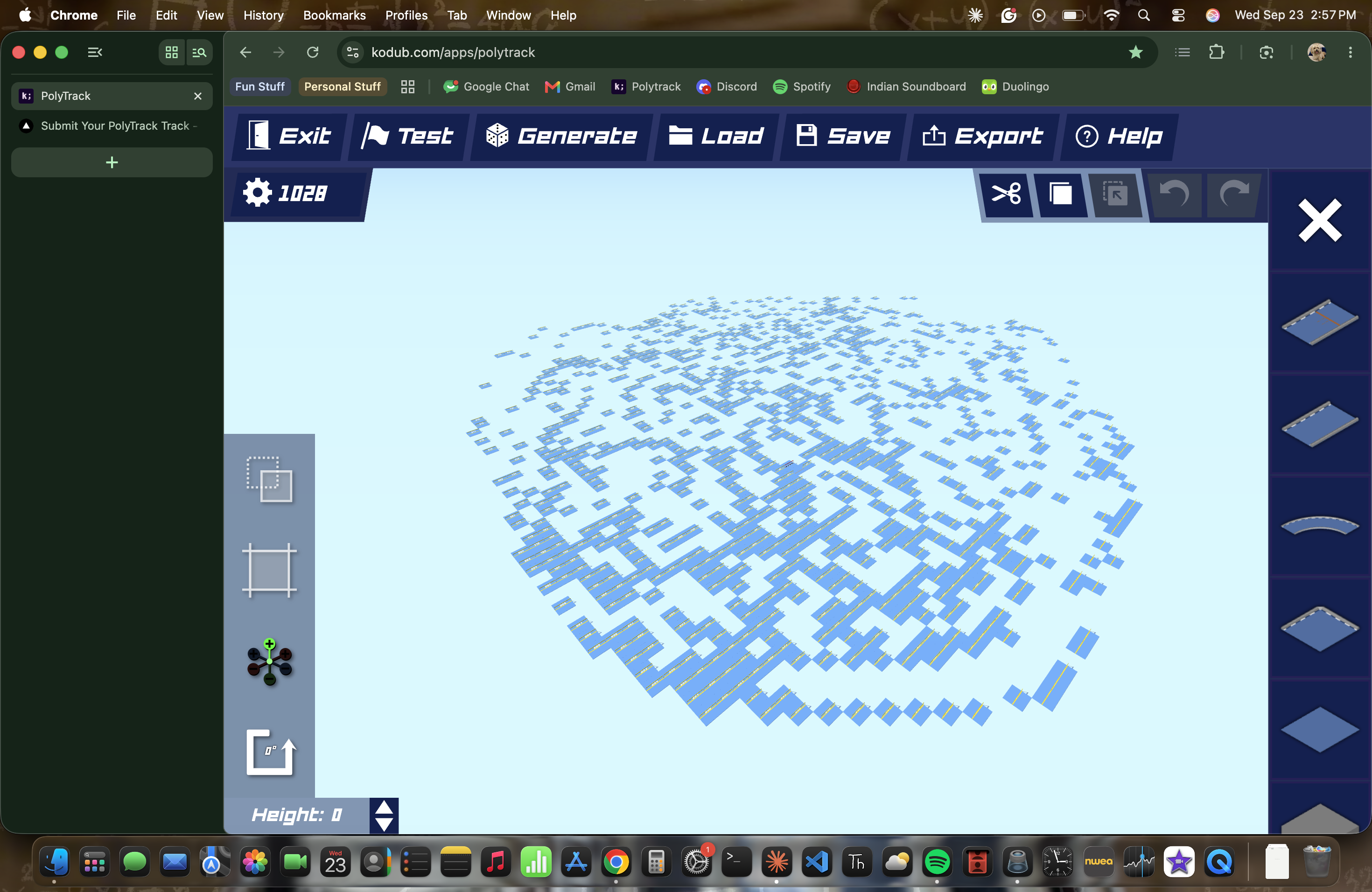The image size is (1372, 892).
Task: Open the Polytrack bookmark
Action: [x=646, y=86]
